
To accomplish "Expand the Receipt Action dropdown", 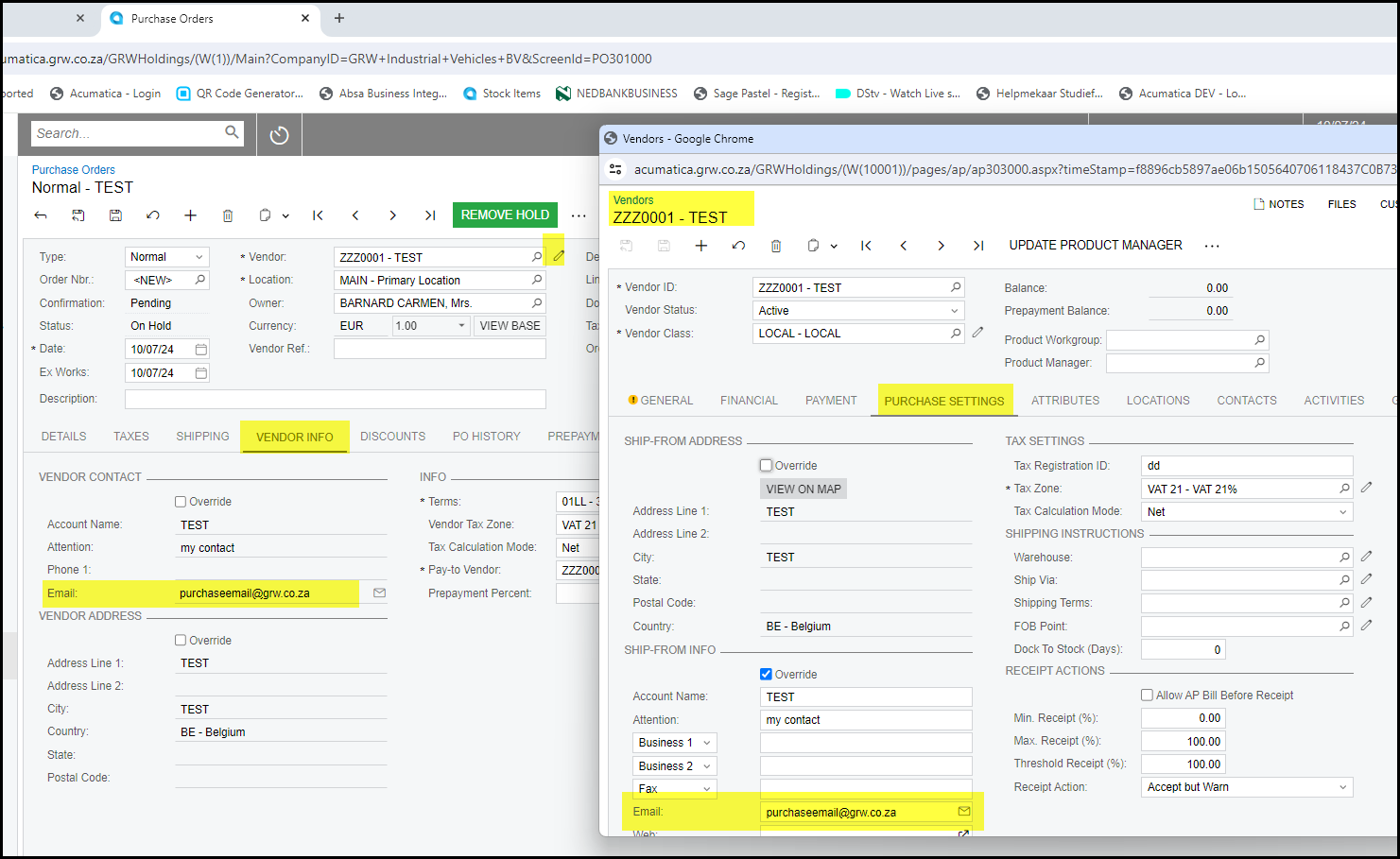I will point(1342,787).
